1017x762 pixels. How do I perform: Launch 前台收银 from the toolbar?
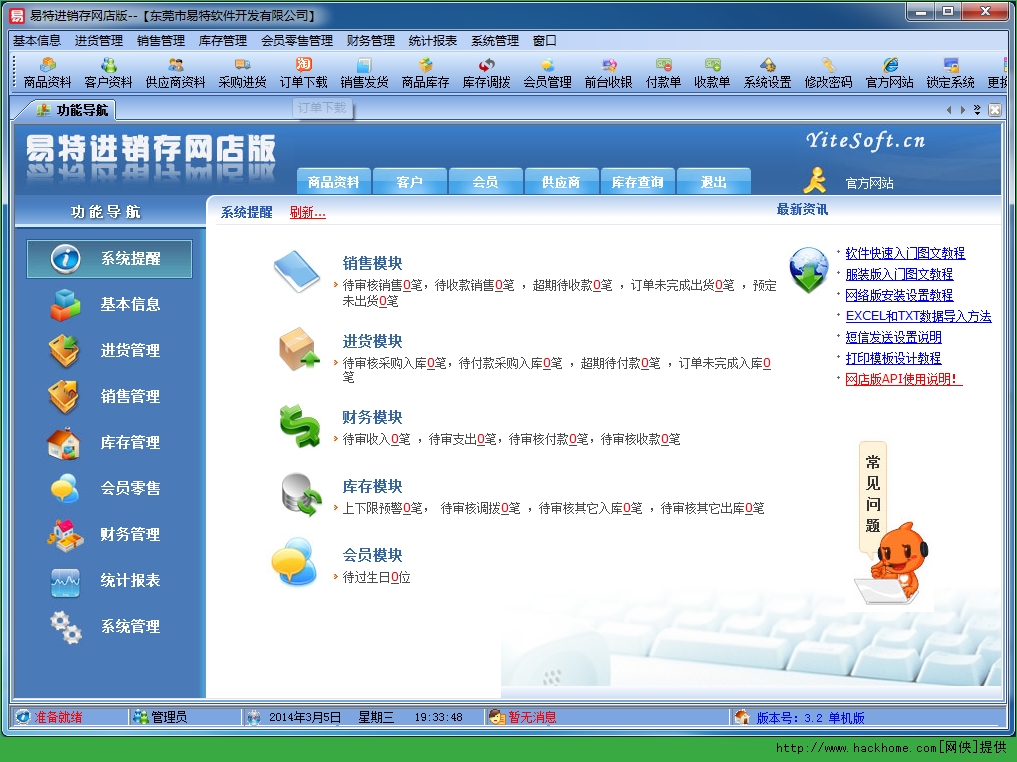[x=608, y=73]
